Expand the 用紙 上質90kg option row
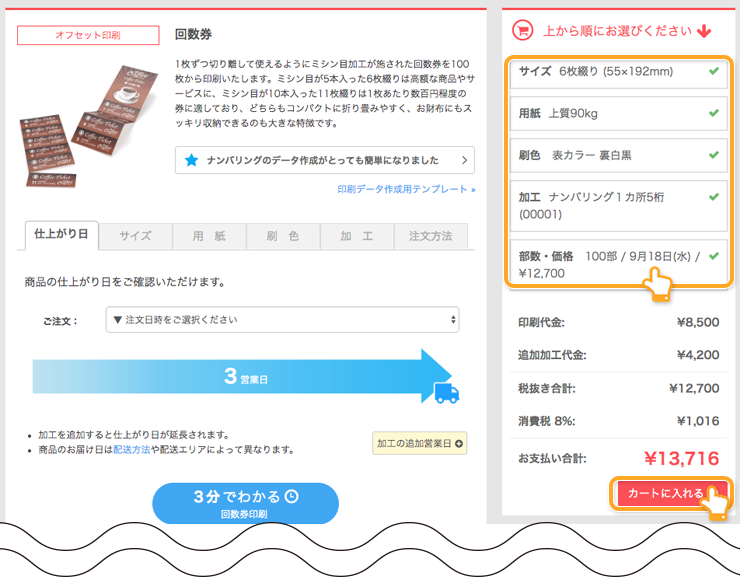 [618, 114]
